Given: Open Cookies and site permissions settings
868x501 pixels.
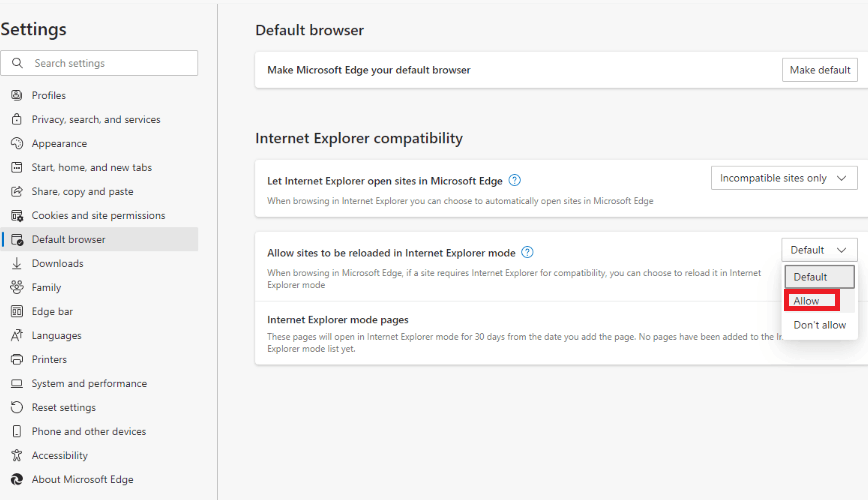Looking at the screenshot, I should pos(98,216).
